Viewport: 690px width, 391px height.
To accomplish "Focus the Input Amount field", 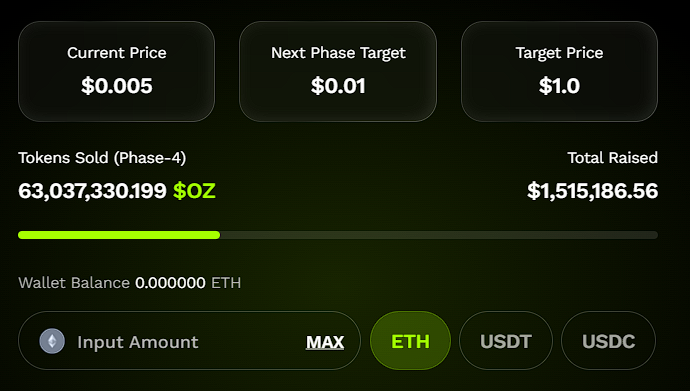I will (189, 341).
